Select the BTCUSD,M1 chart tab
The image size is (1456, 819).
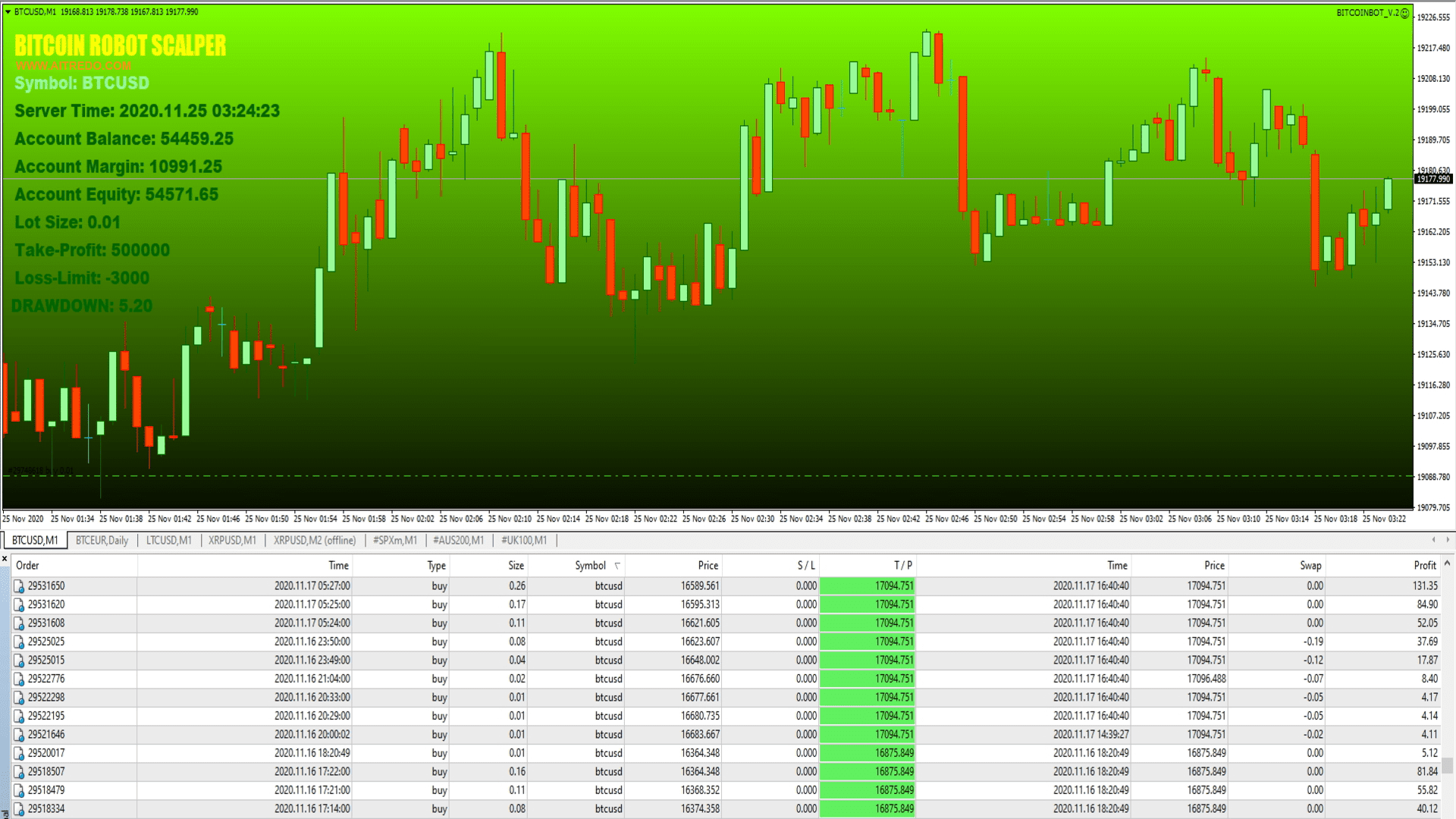coord(35,541)
